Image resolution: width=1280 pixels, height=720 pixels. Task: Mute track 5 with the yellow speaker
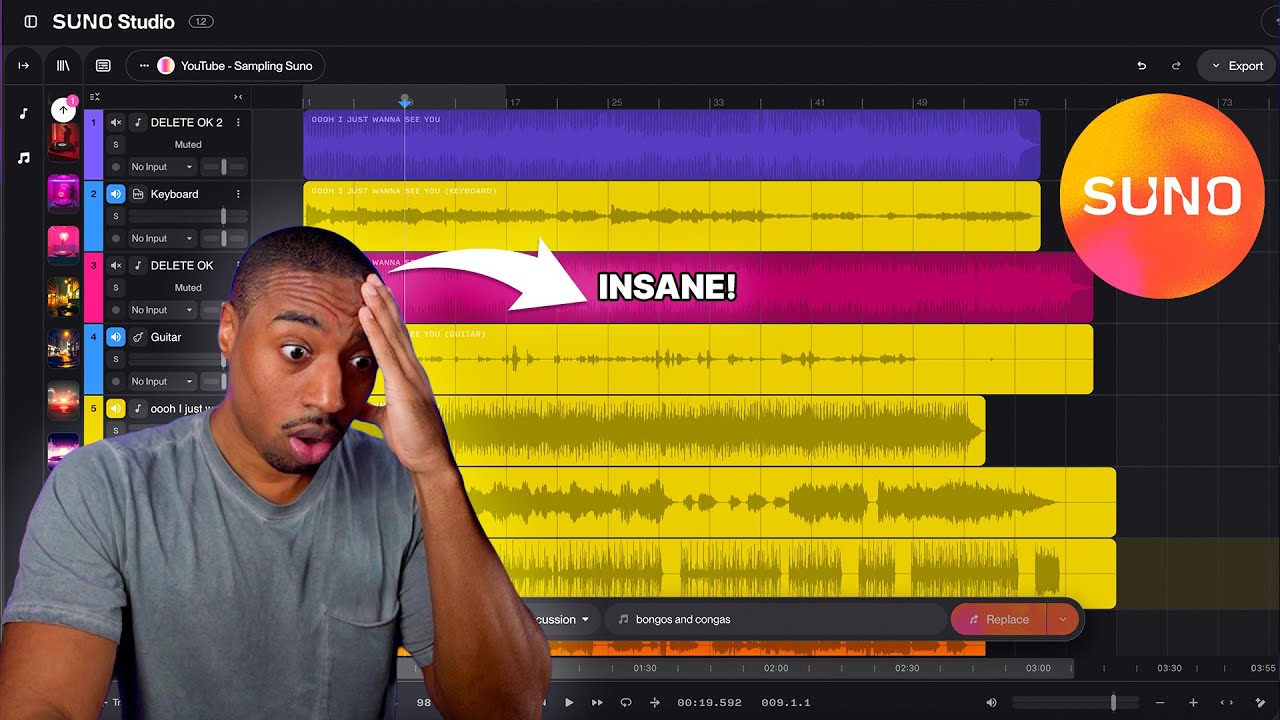[116, 408]
